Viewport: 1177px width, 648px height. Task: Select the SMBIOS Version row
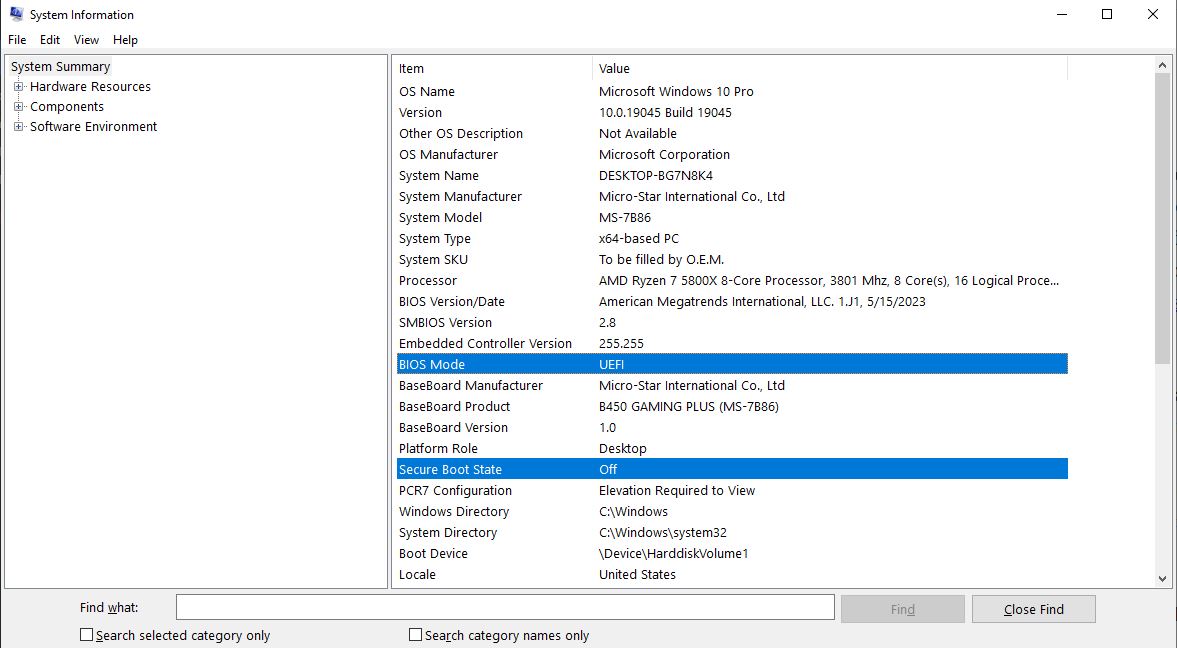pos(732,323)
